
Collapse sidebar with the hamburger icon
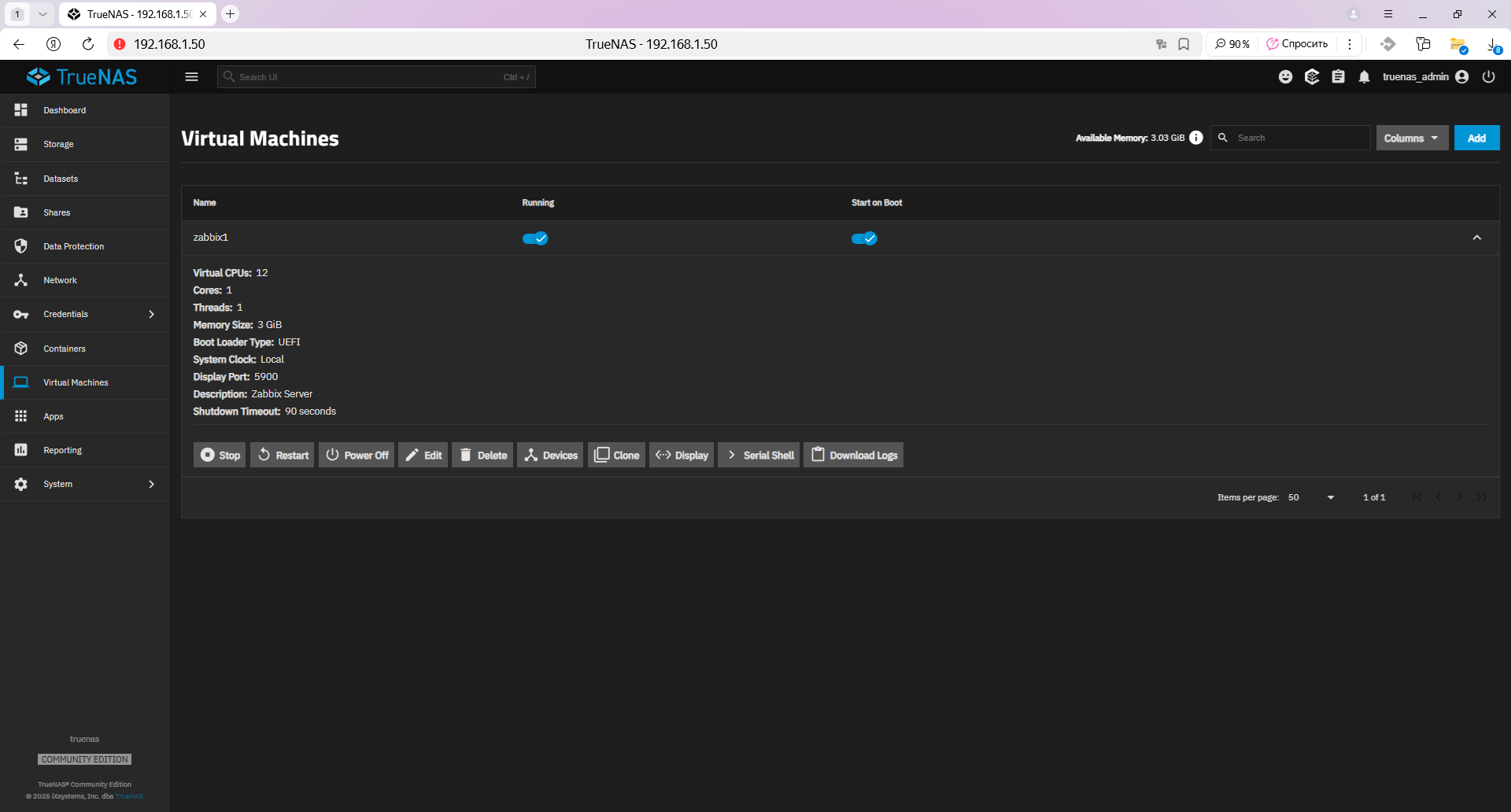coord(191,76)
